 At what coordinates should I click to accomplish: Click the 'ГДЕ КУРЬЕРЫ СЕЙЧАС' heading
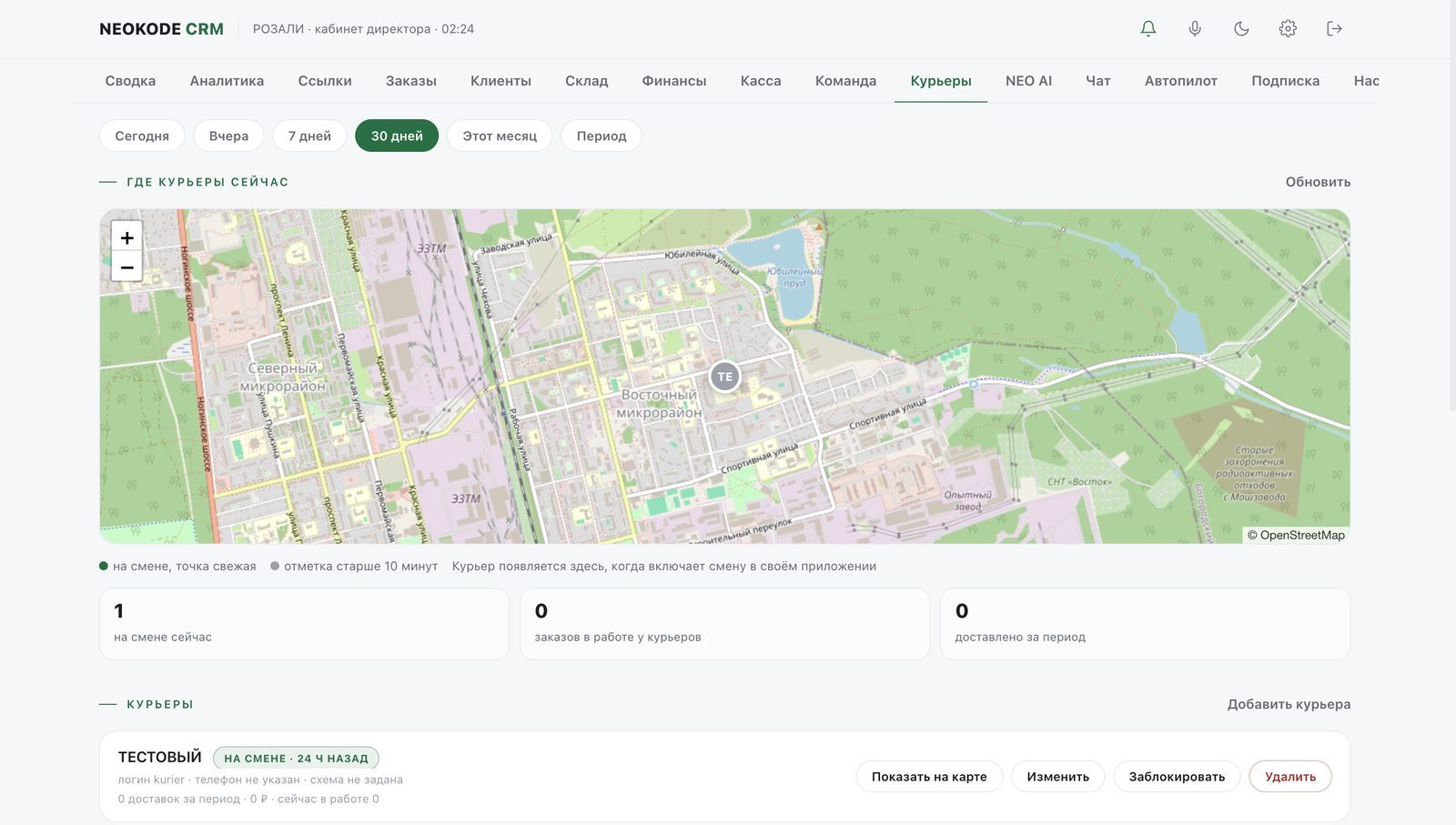[207, 182]
